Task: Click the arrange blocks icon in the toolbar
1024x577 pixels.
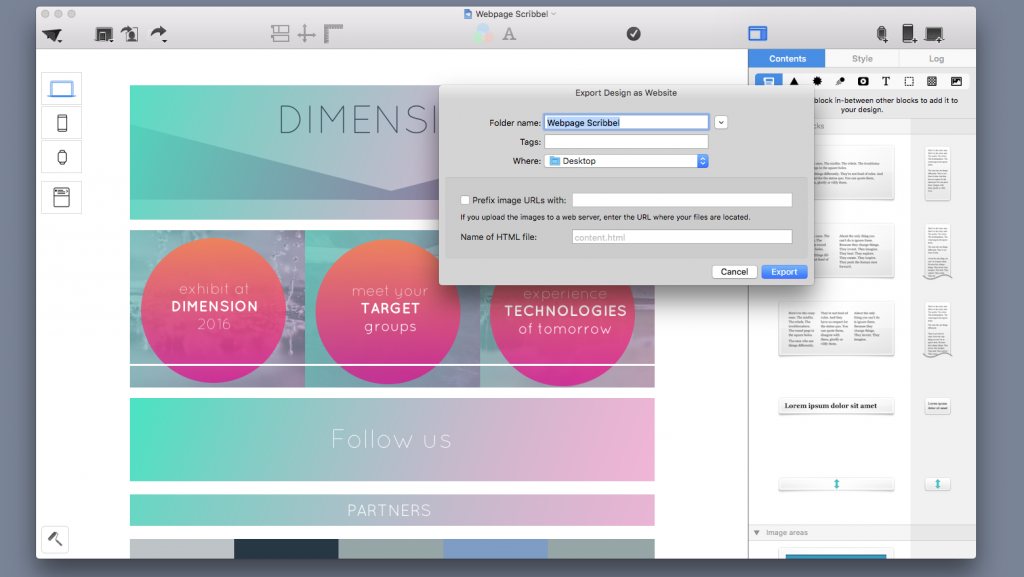Action: tap(280, 33)
